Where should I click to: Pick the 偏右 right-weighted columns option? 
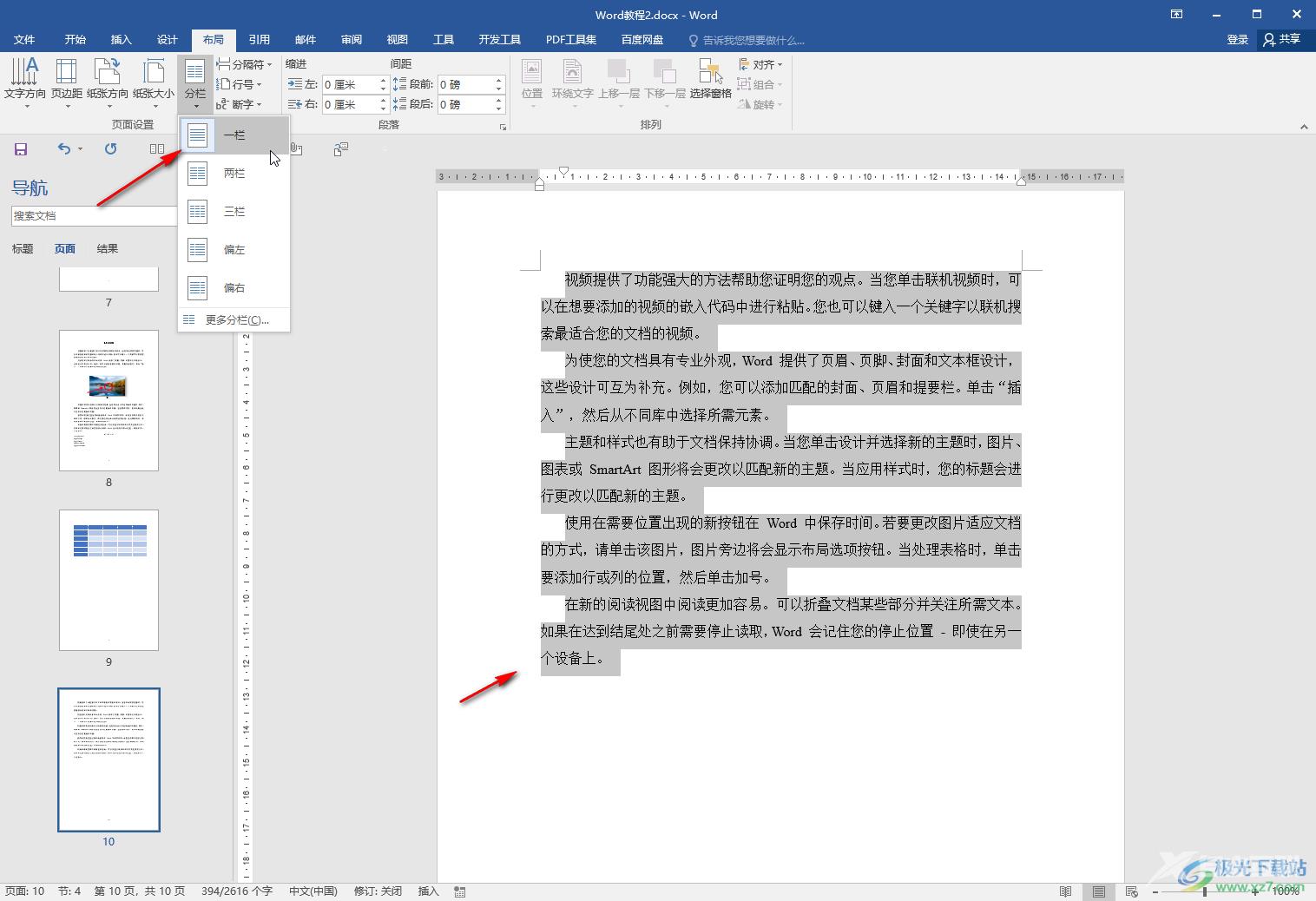[234, 288]
